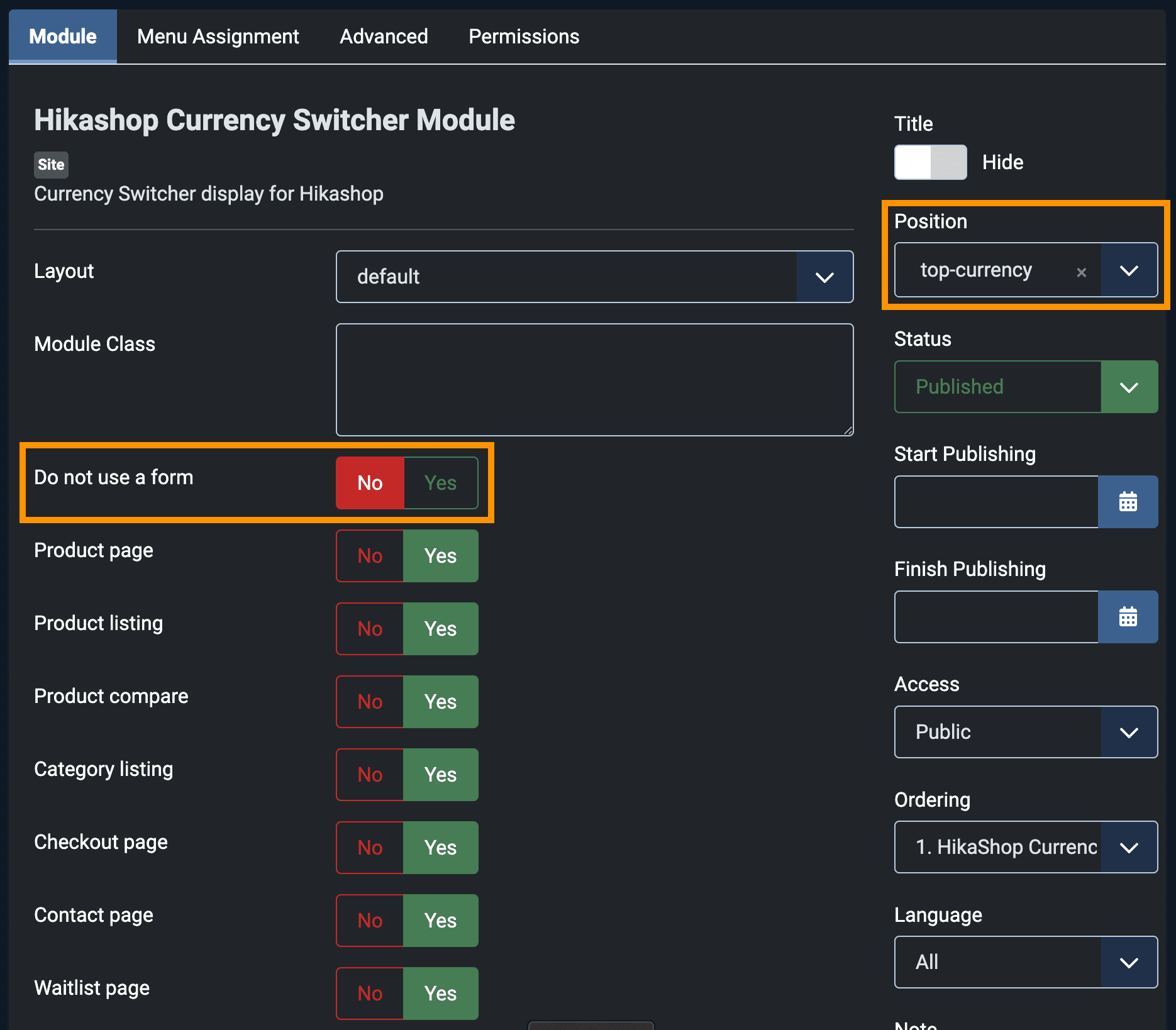Set Waitlist page to No
The image size is (1176, 1030).
tap(370, 994)
